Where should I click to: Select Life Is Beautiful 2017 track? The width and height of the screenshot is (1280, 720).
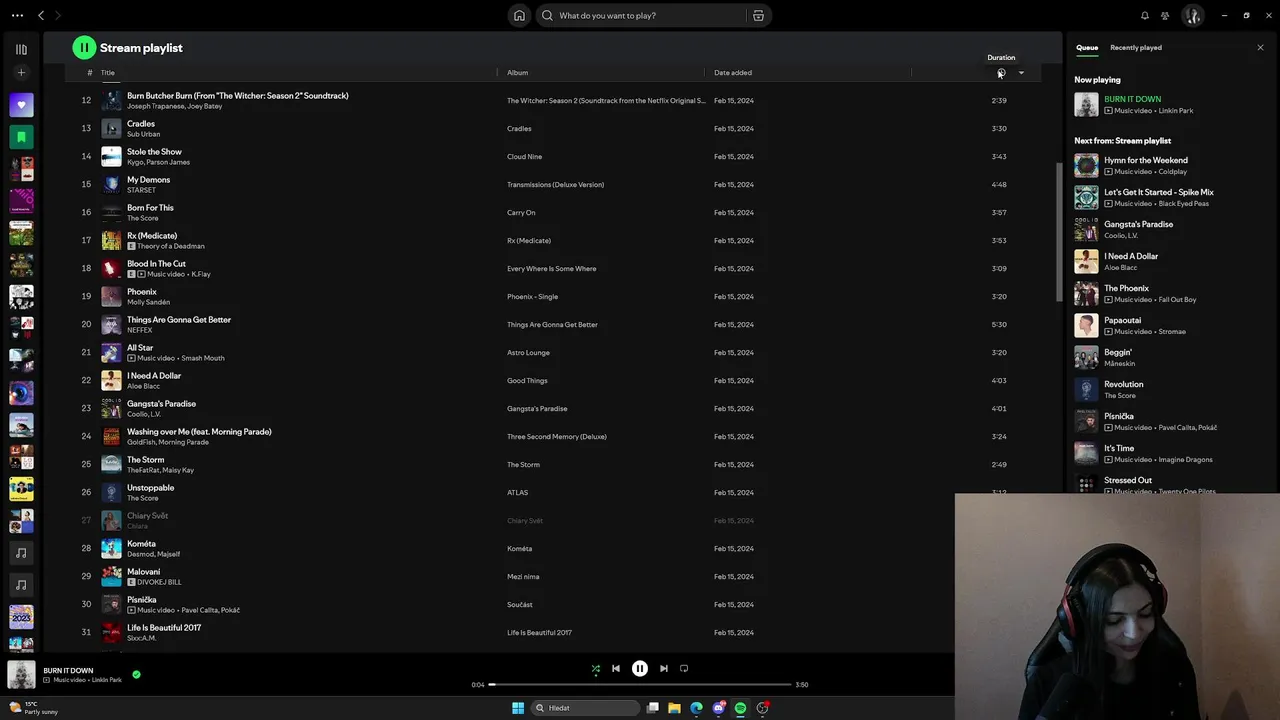tap(164, 628)
